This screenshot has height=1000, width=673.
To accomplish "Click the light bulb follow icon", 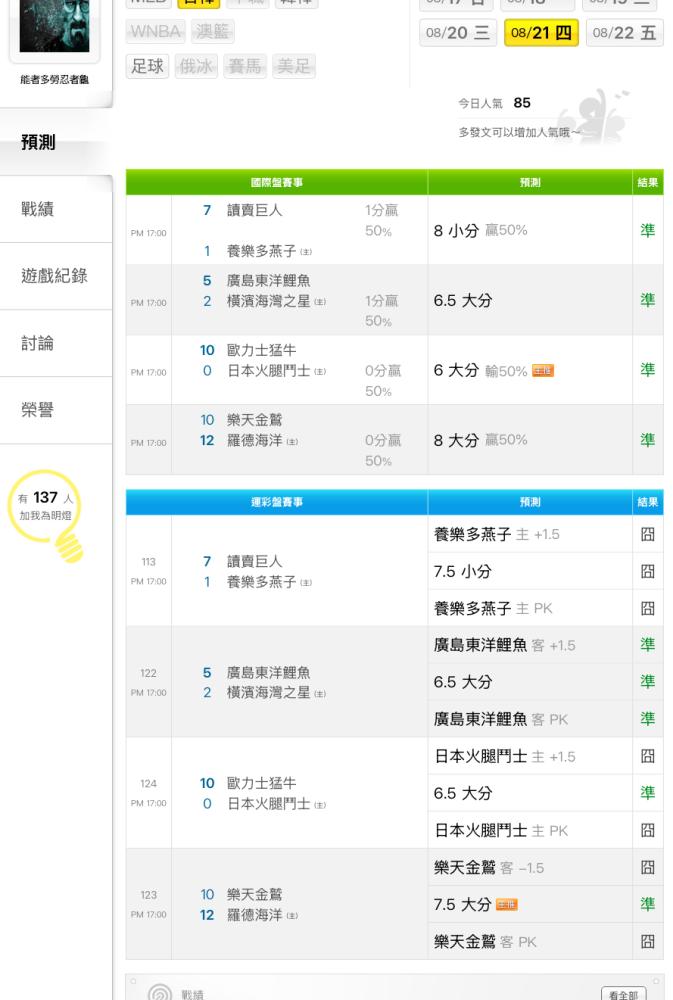I will click(68, 544).
